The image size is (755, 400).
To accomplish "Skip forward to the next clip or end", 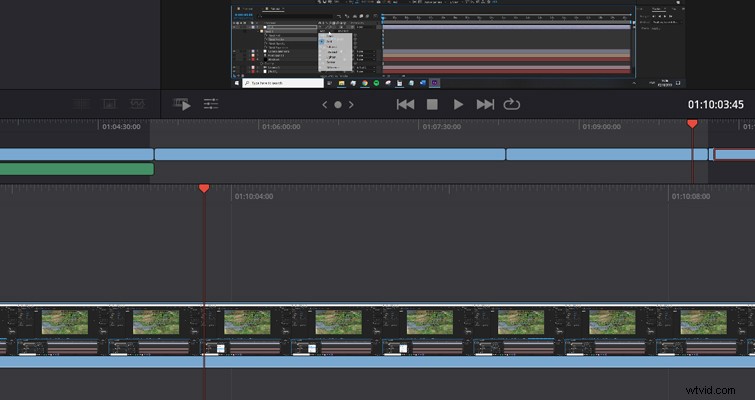I will tap(485, 104).
